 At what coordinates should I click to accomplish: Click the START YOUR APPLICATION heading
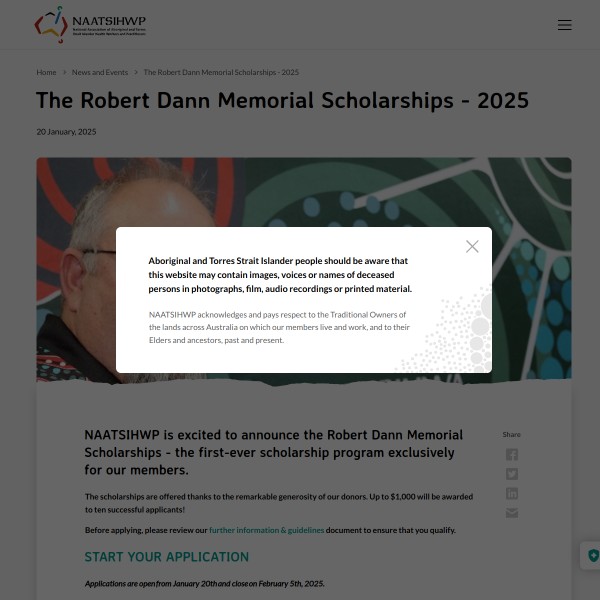(x=166, y=557)
